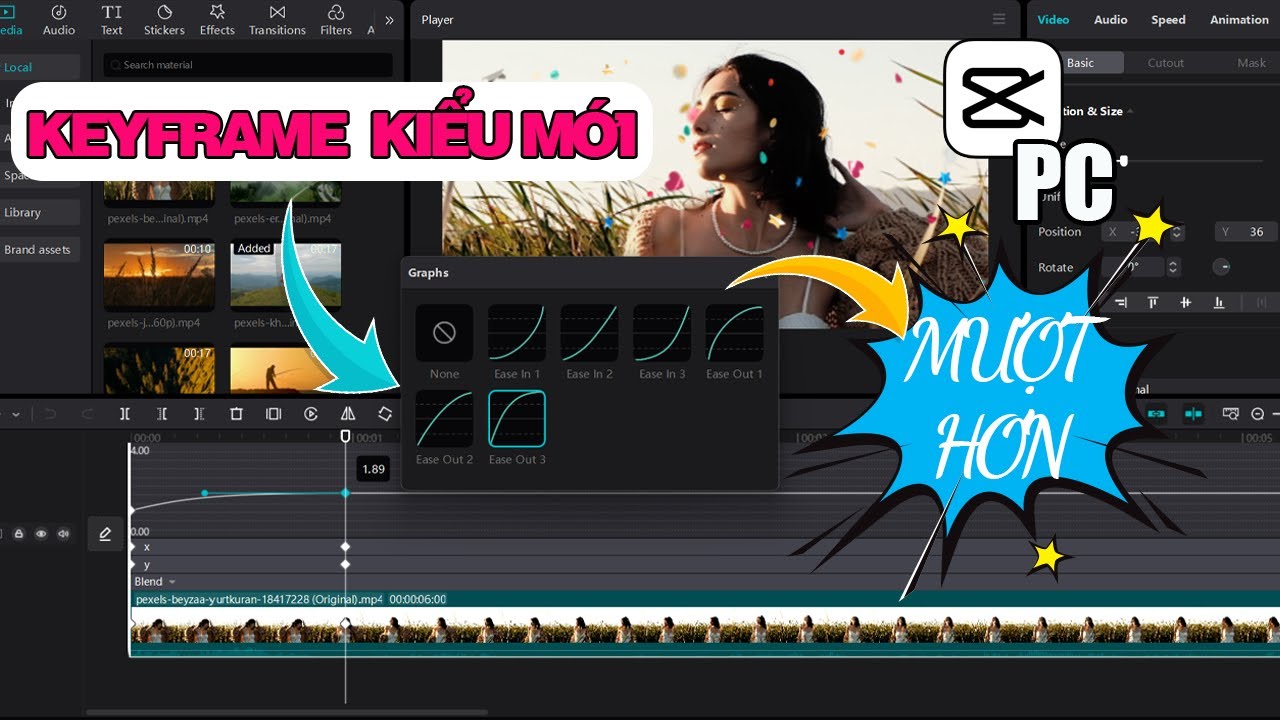Select the y row keyframe diamond
The width and height of the screenshot is (1280, 720).
345,564
